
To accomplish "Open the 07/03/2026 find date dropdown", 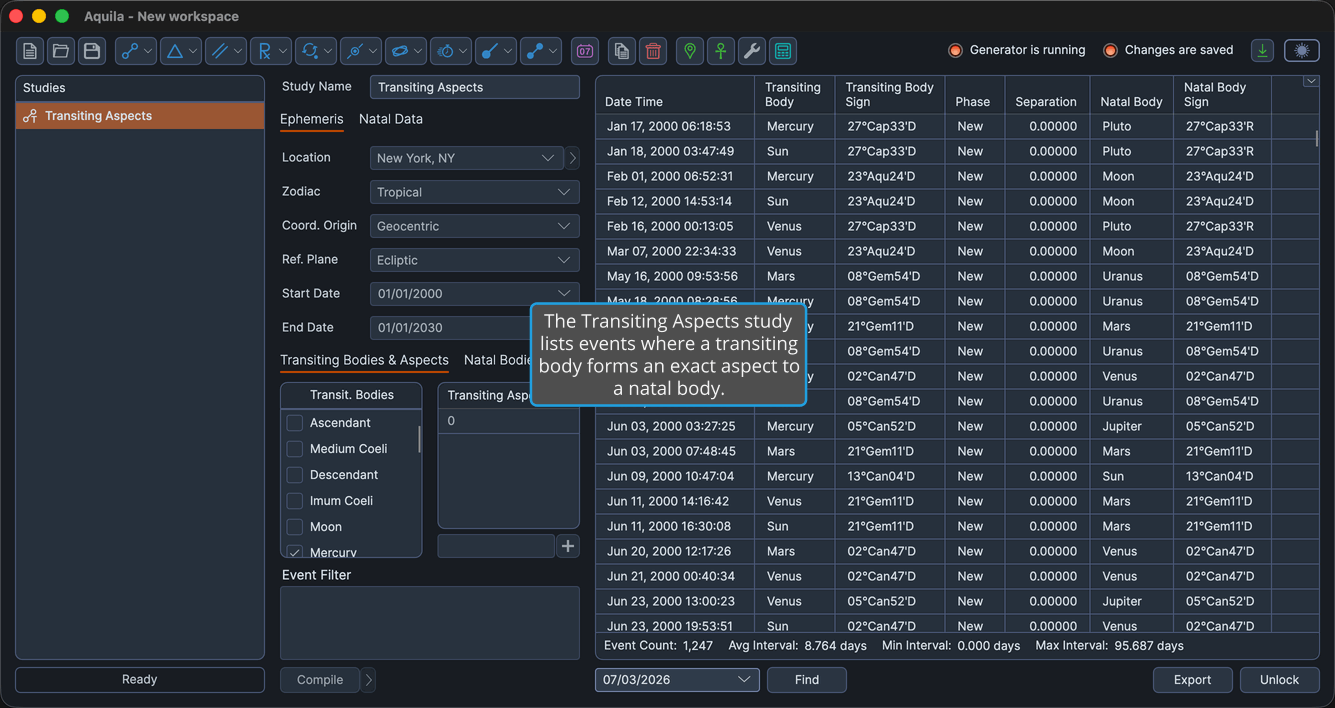I will pyautogui.click(x=677, y=680).
